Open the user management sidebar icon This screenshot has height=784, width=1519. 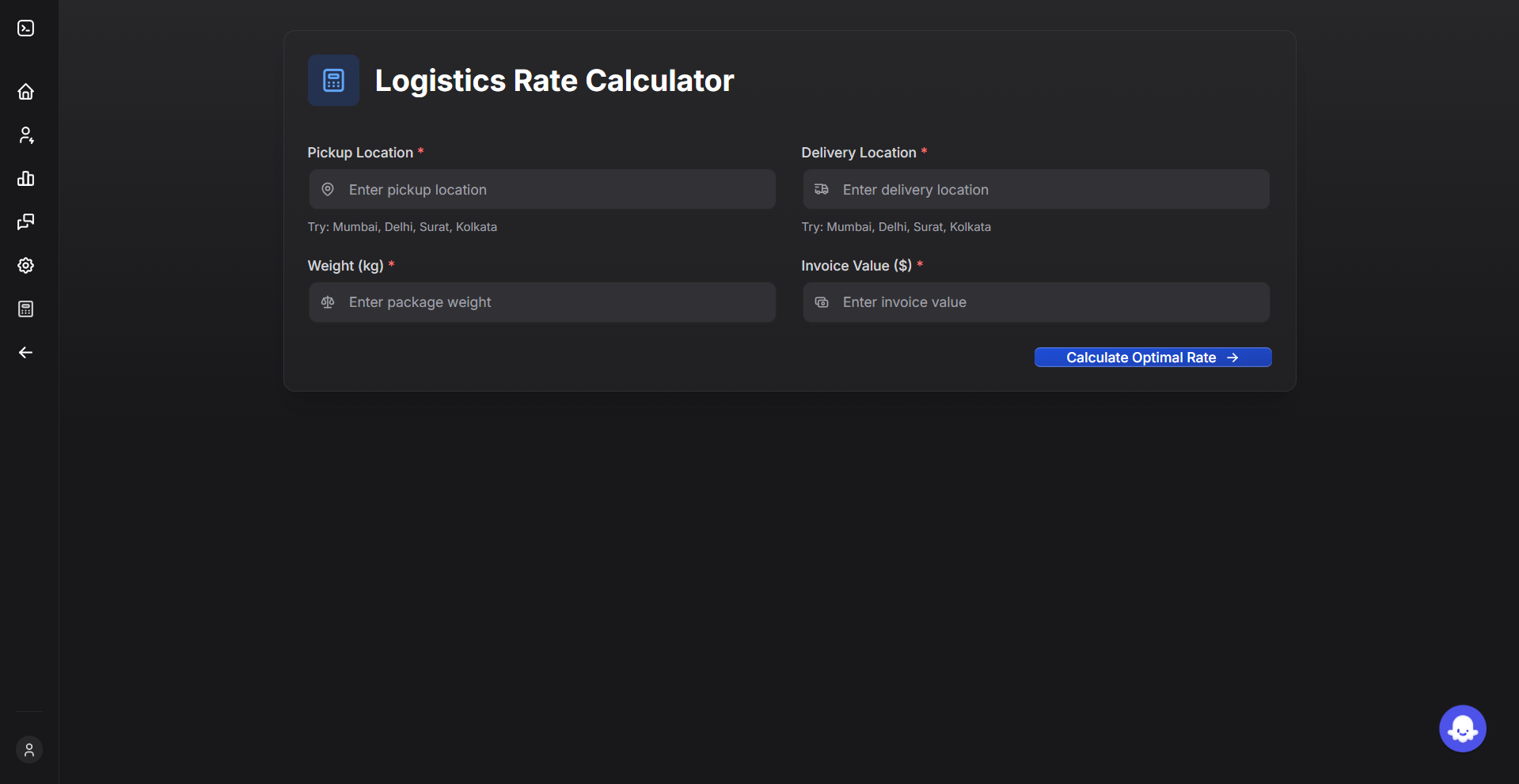click(x=26, y=135)
